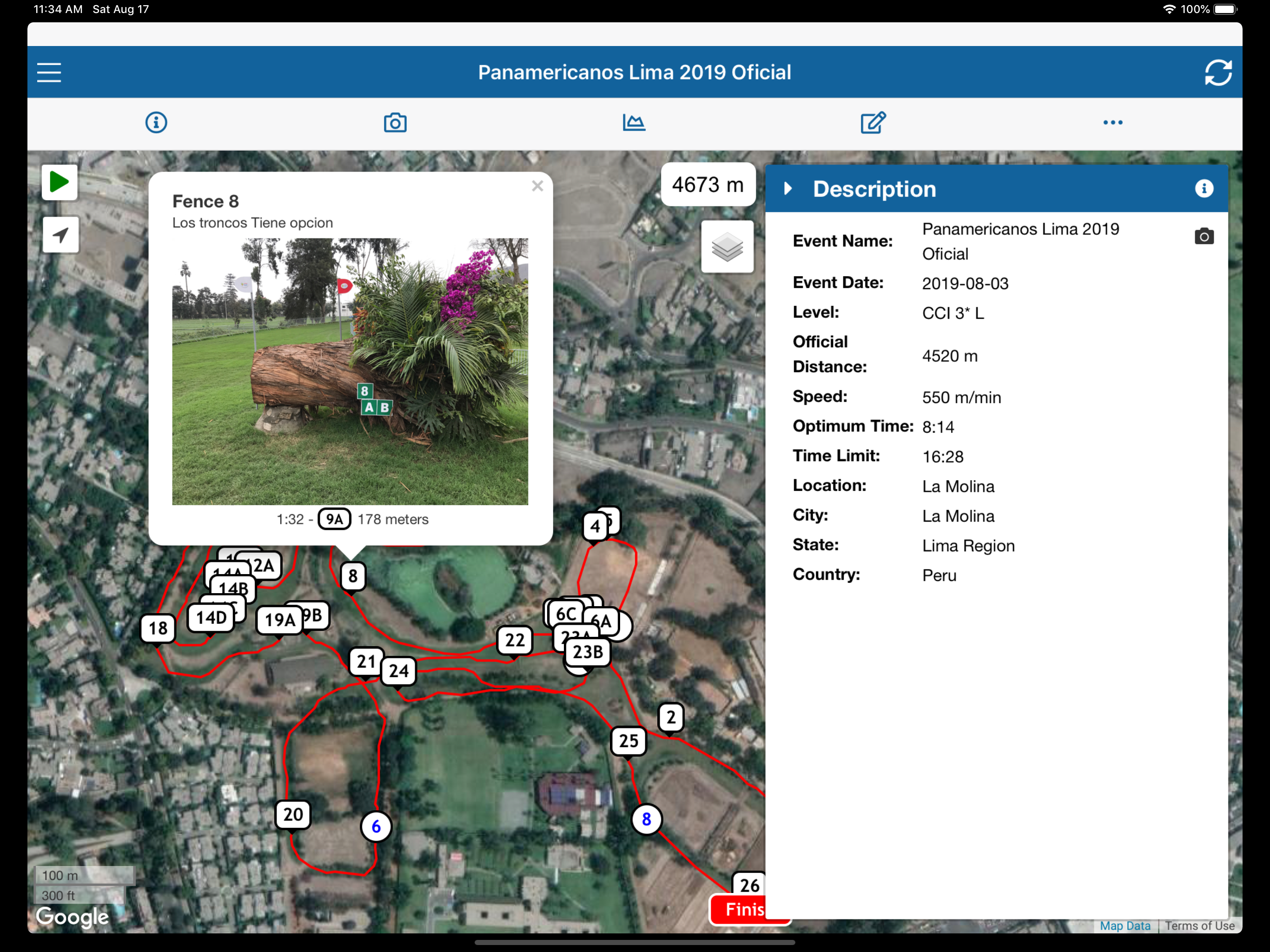This screenshot has width=1270, height=952.
Task: Tap the Optimum Time value 8:14
Action: coord(938,427)
